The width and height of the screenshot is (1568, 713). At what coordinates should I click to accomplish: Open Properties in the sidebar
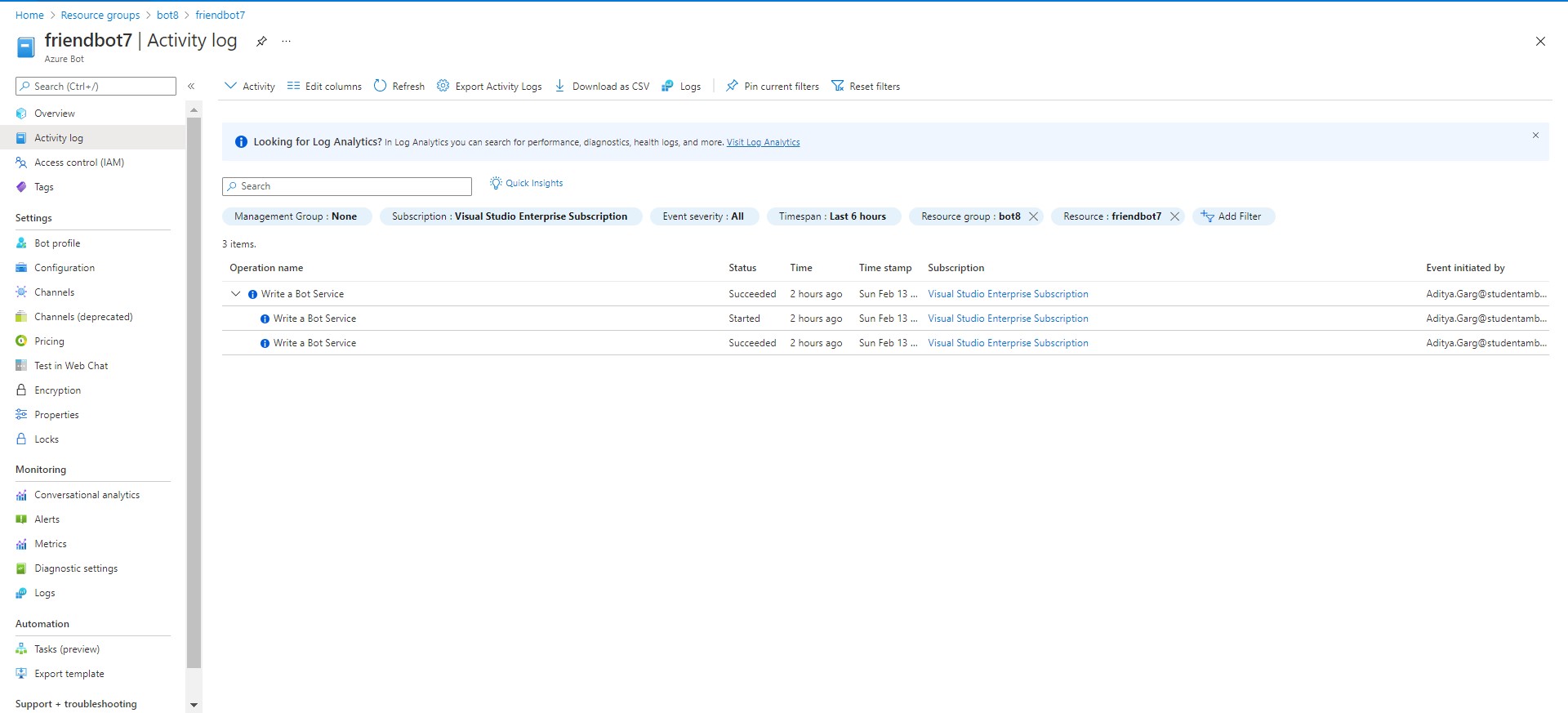93,415
